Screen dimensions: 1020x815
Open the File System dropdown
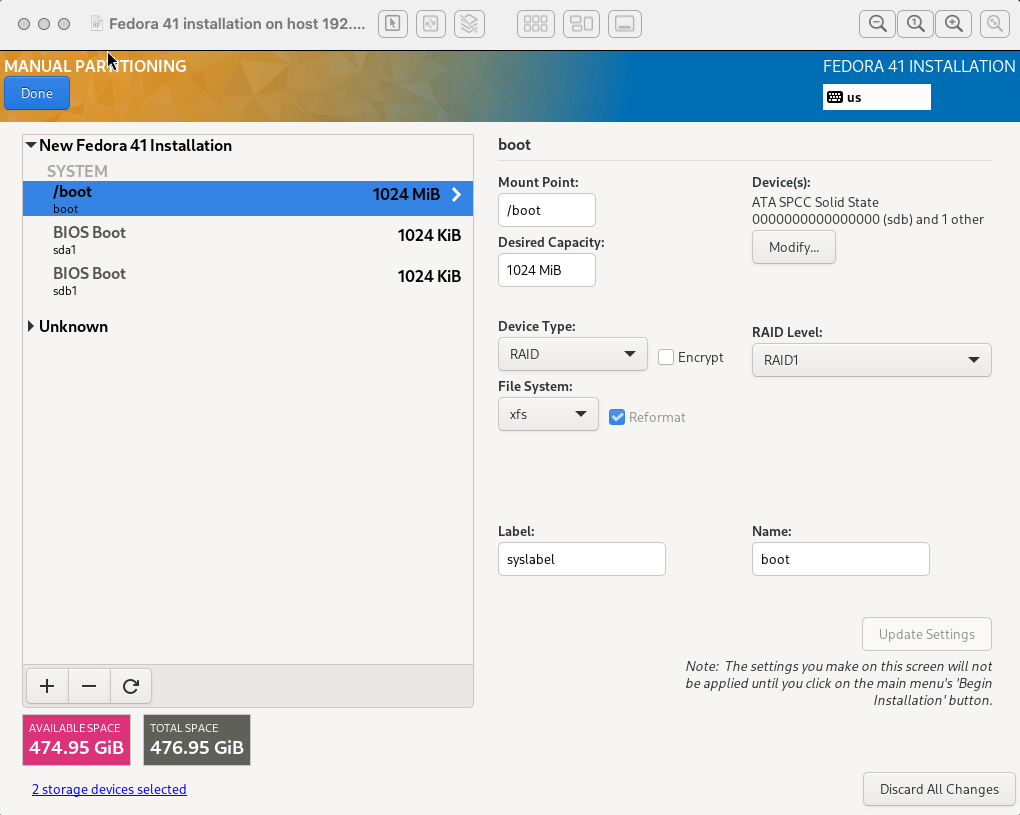[548, 414]
